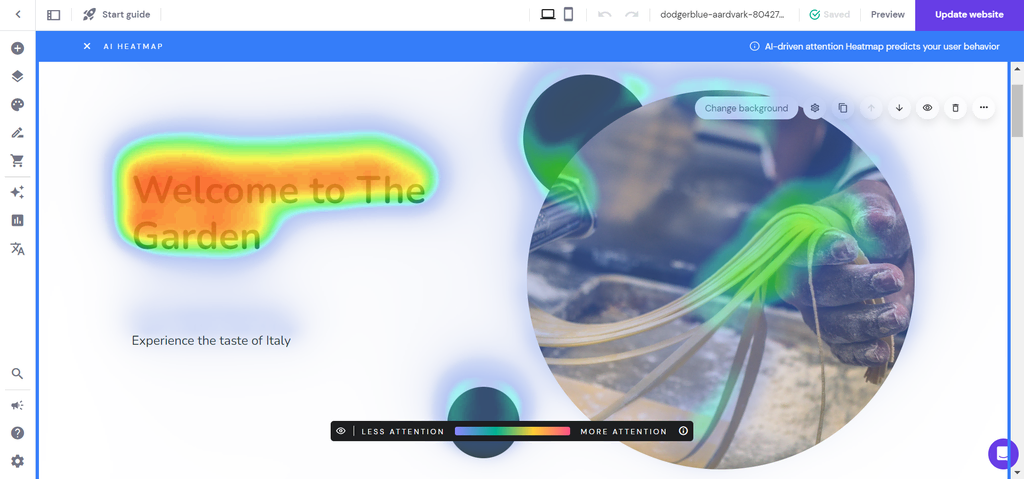Open the translate languages icon
Image resolution: width=1024 pixels, height=479 pixels.
[18, 248]
